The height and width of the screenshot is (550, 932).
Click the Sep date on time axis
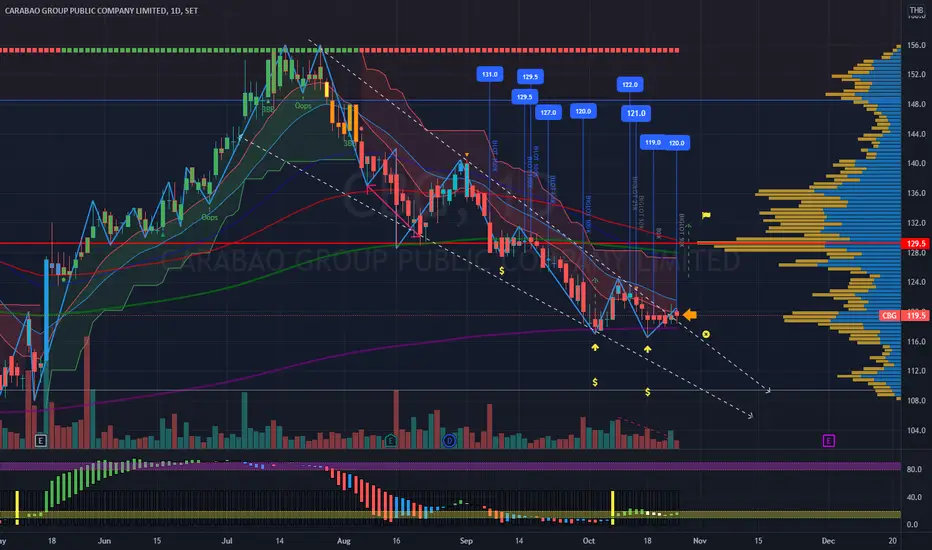pos(466,540)
